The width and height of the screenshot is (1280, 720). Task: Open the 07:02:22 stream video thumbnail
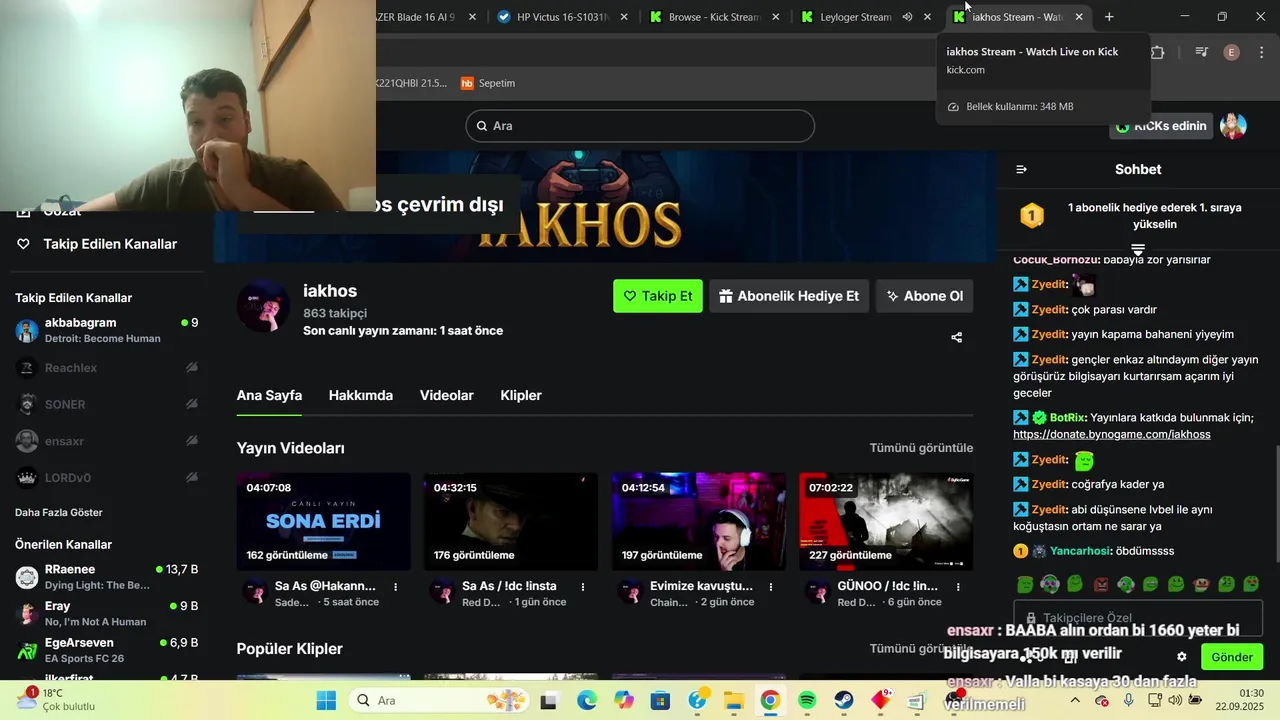coord(886,521)
